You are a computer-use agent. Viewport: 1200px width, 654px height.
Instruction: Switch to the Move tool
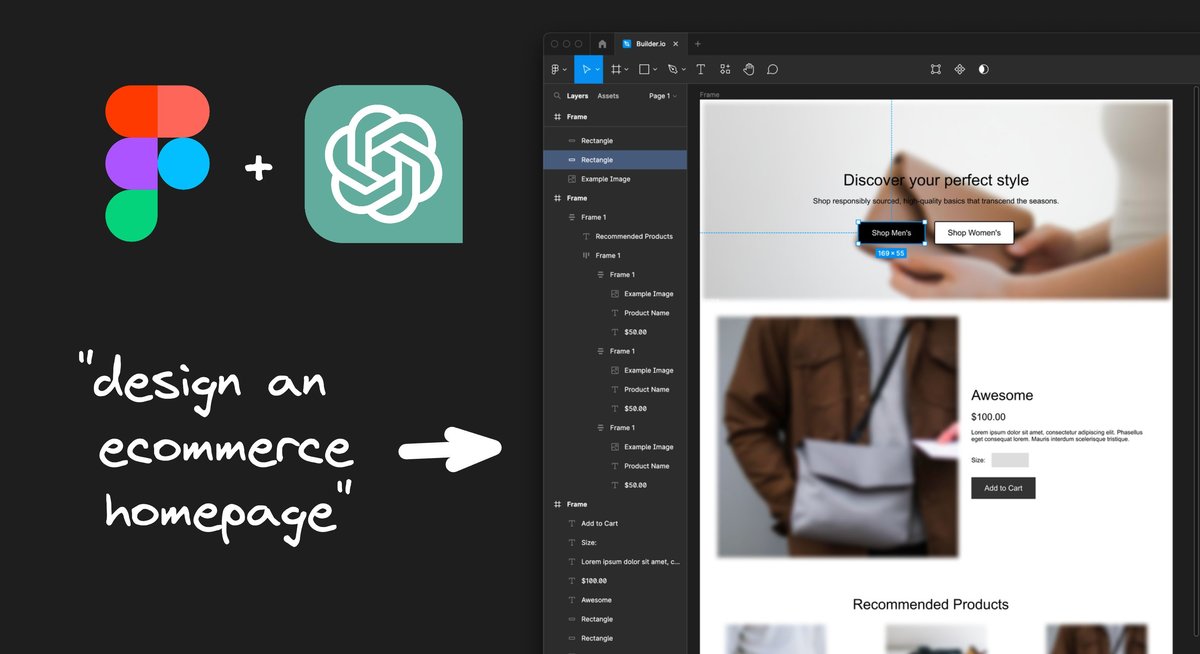point(587,69)
